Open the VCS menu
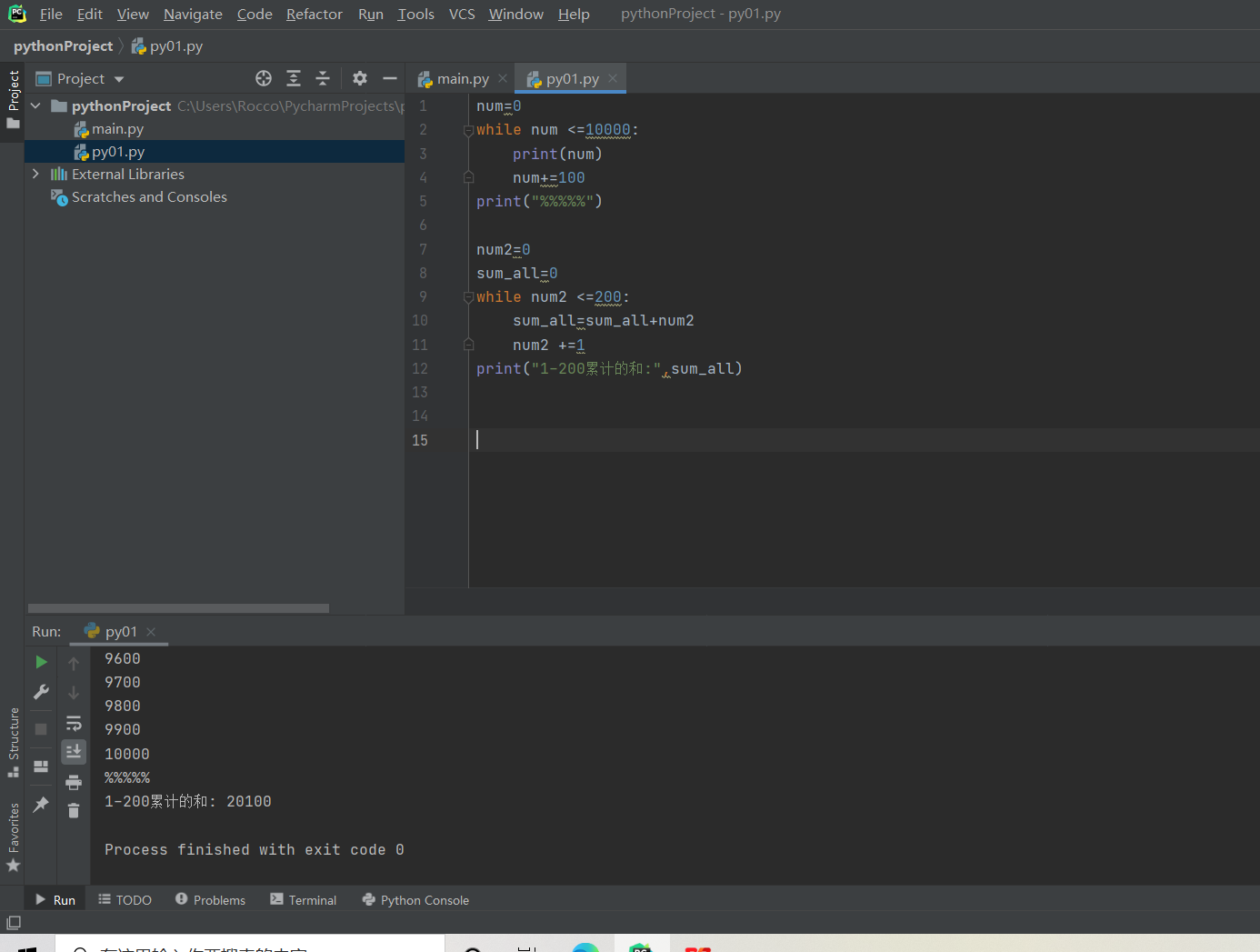The width and height of the screenshot is (1260, 952). pyautogui.click(x=462, y=14)
